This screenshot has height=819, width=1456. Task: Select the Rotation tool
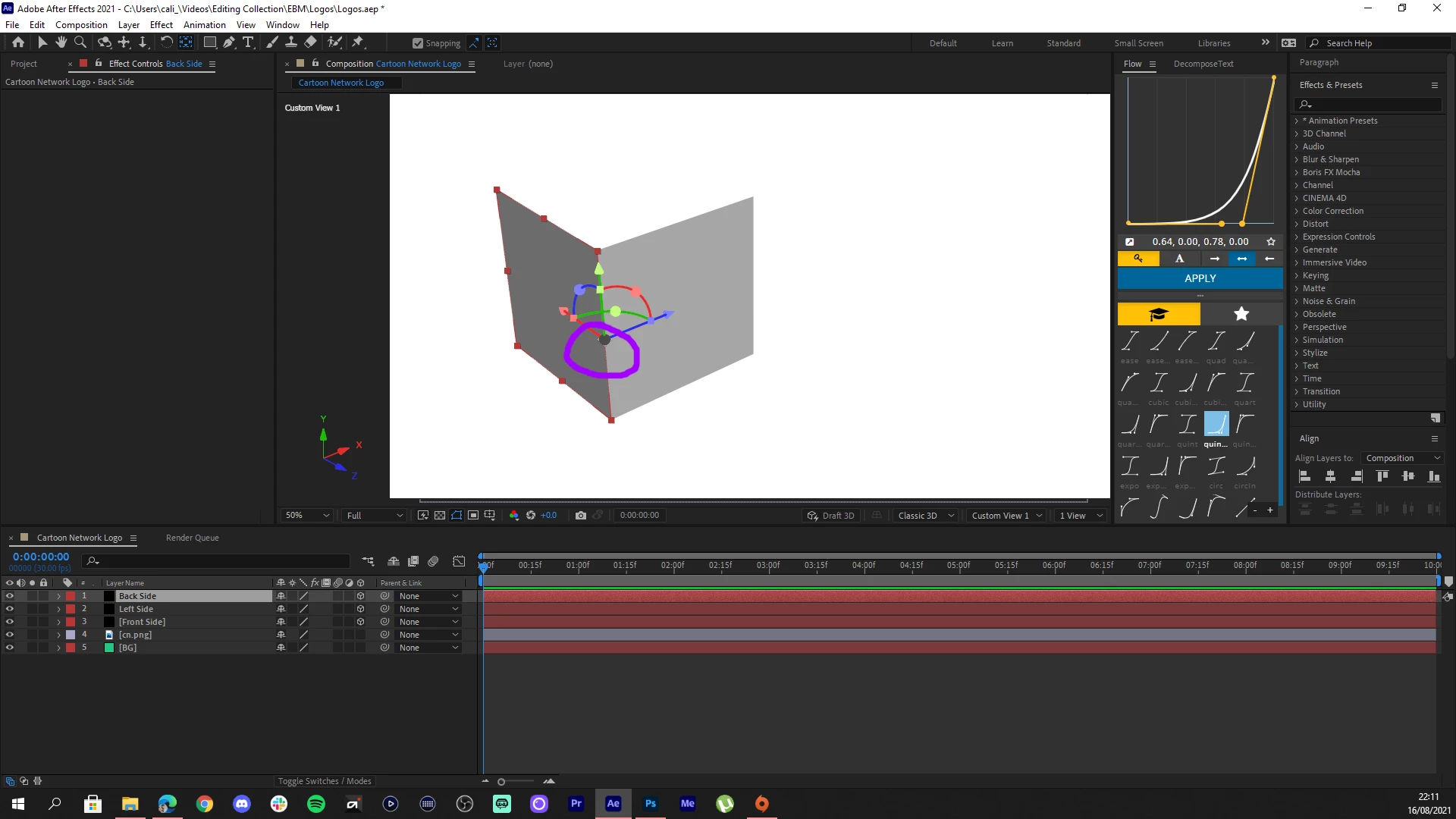click(166, 42)
